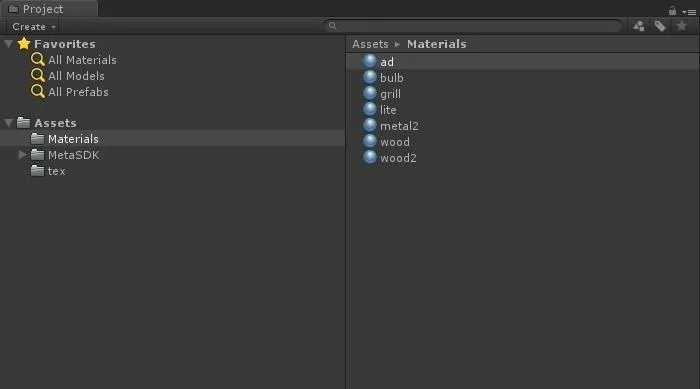This screenshot has height=389, width=700.
Task: Click the Search by Label tag icon
Action: 660,26
